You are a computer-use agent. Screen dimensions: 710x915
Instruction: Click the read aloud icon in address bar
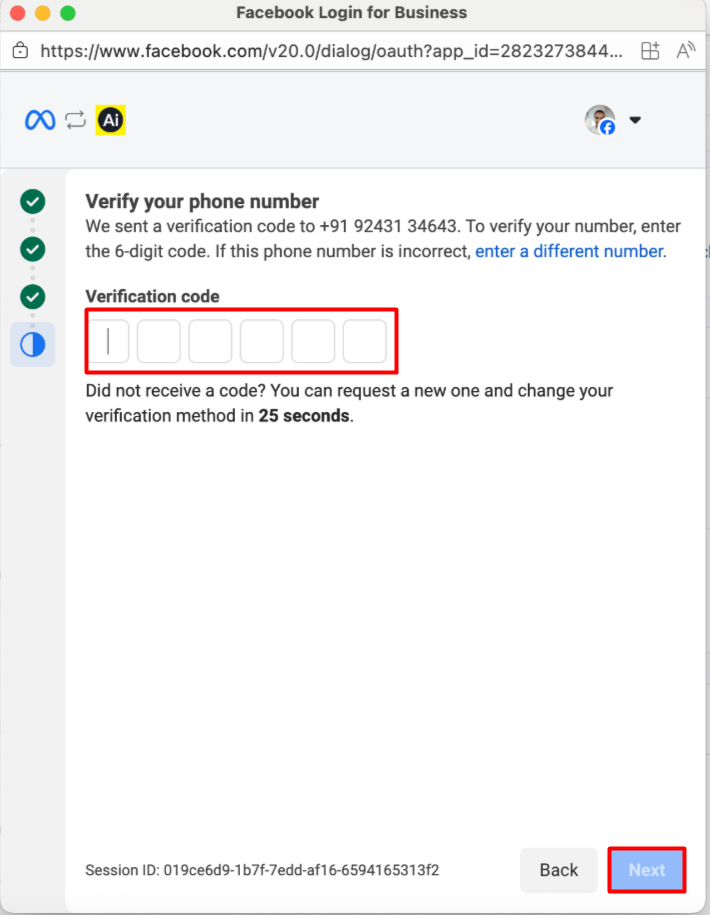(x=686, y=51)
